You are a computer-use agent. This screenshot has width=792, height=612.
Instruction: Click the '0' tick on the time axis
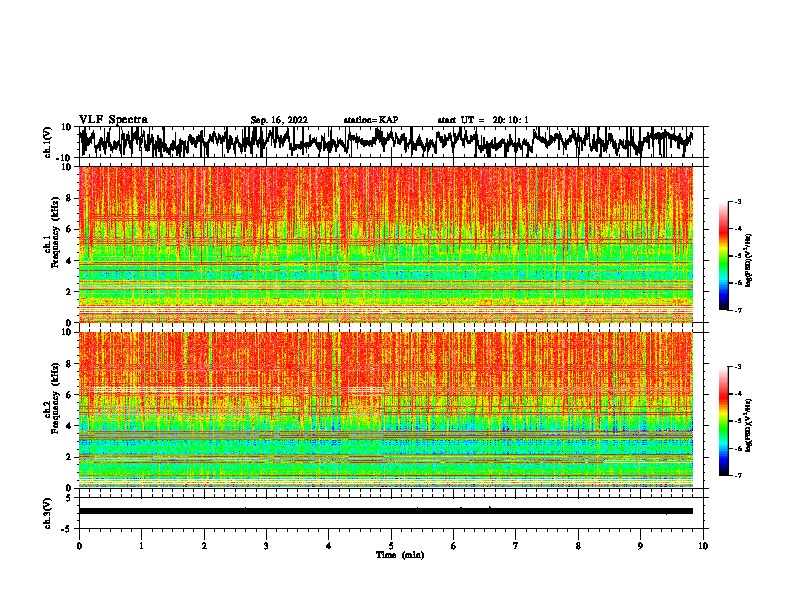click(x=79, y=546)
